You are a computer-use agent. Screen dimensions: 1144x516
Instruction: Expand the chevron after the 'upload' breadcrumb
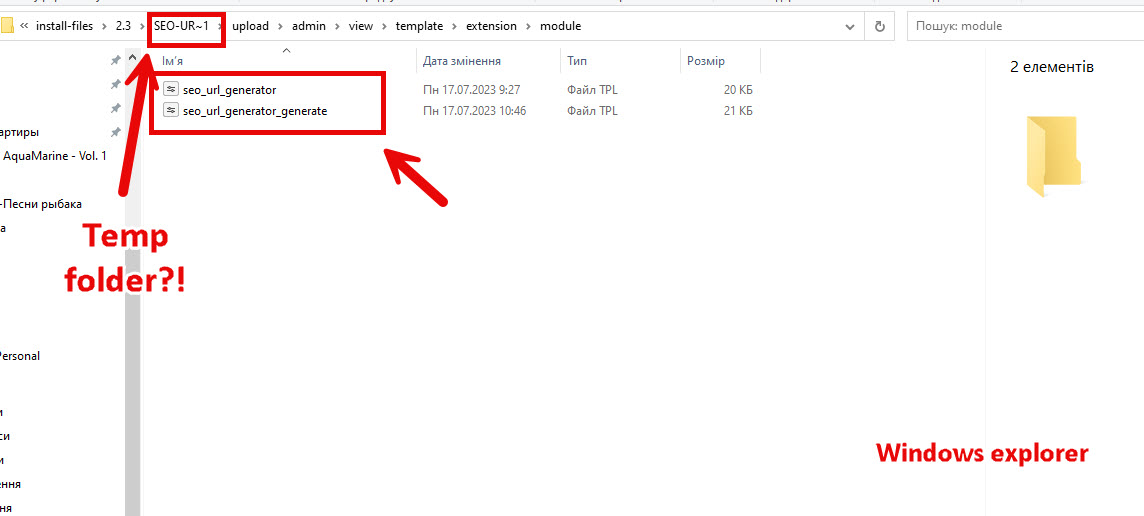tap(281, 26)
